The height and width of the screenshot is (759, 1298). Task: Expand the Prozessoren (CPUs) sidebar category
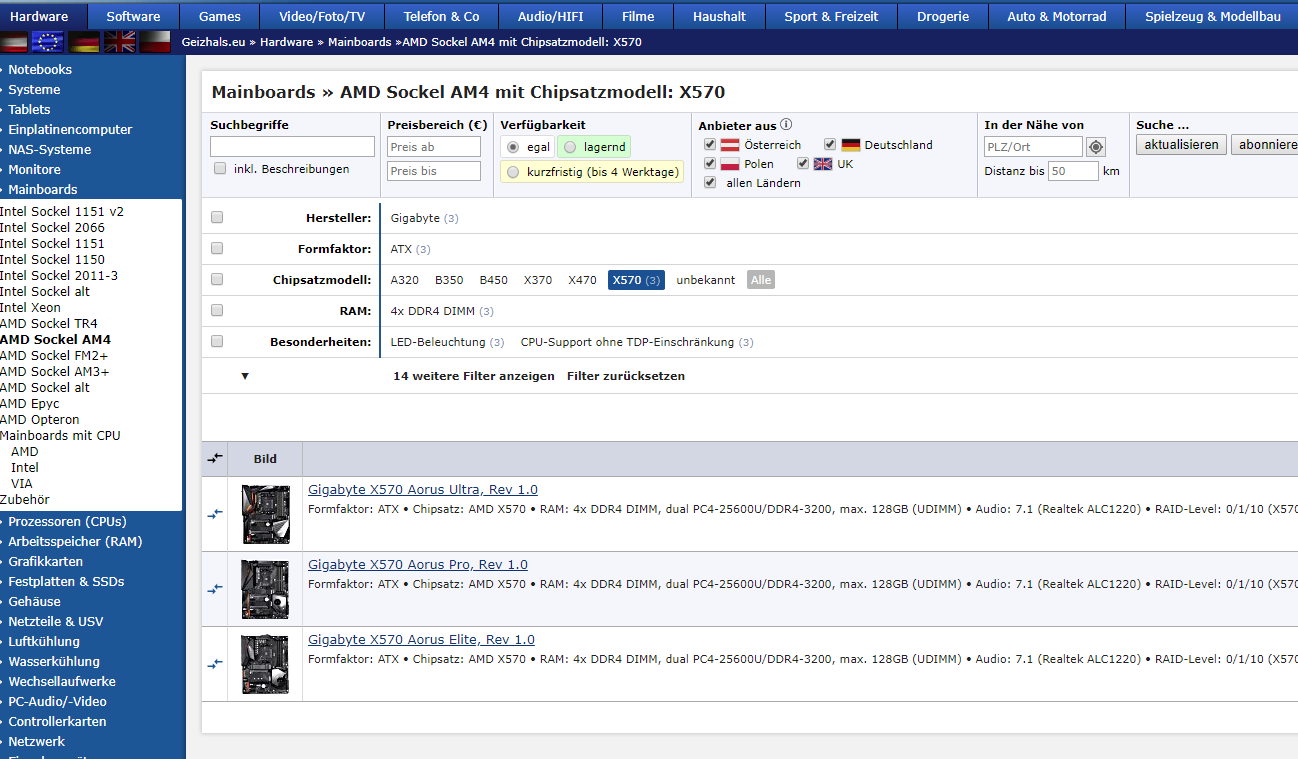coord(67,521)
